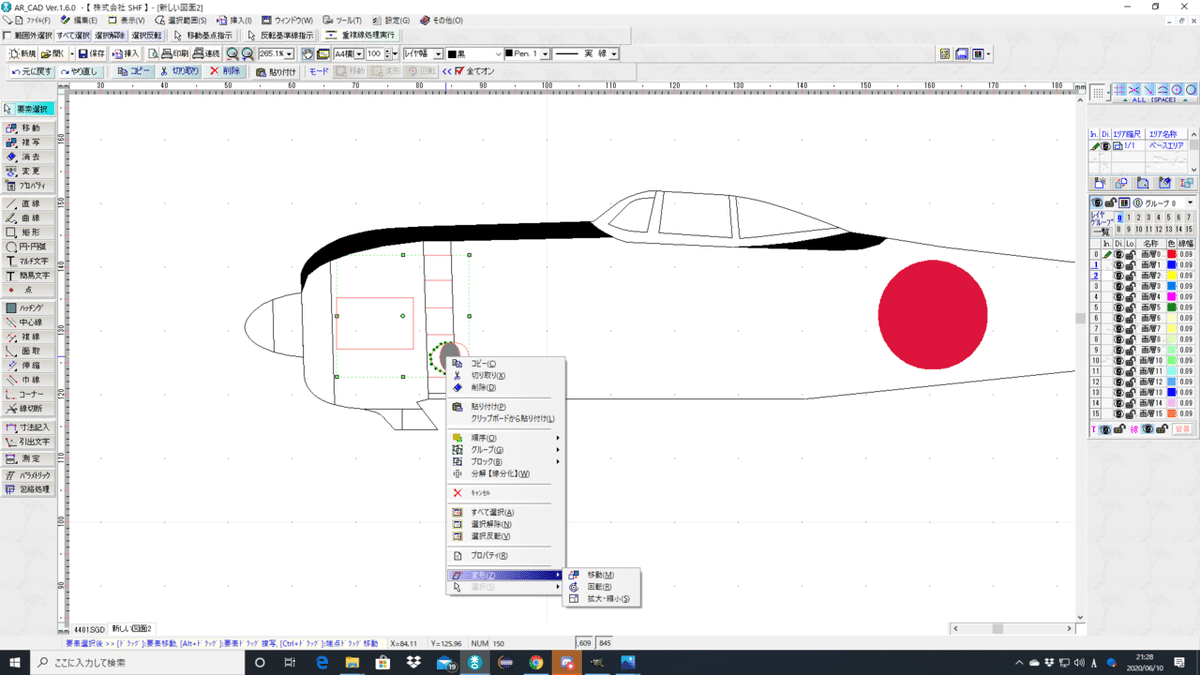Toggle visibility eye of layer 画層3
This screenshot has height=675, width=1200.
coord(1118,287)
